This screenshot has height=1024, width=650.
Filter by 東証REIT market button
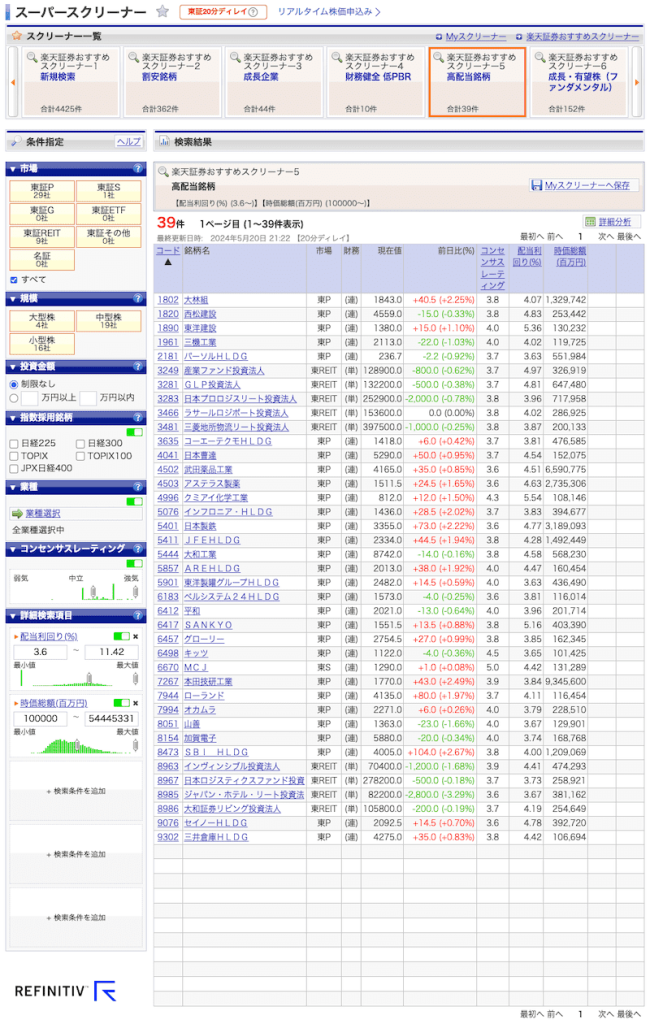point(42,236)
